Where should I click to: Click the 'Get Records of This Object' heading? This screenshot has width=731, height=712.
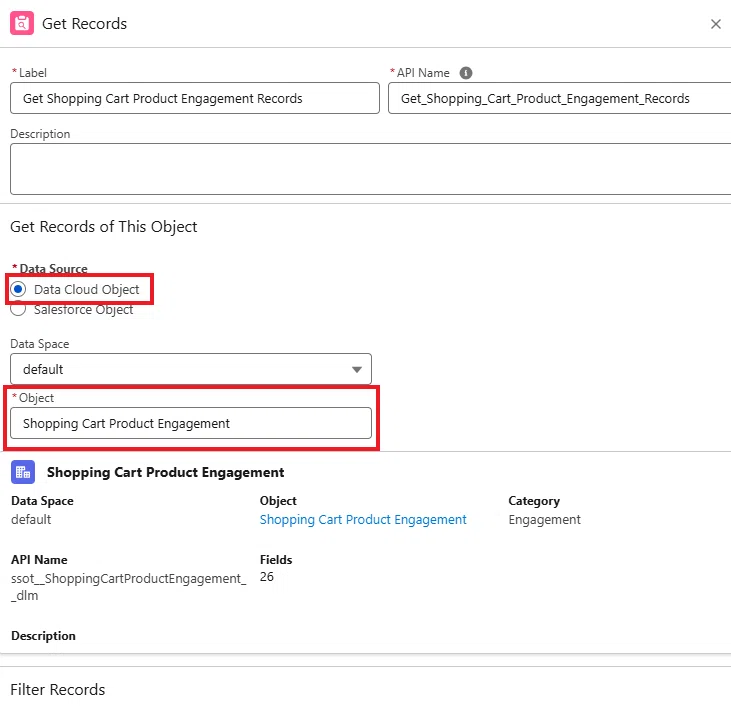click(x=103, y=227)
